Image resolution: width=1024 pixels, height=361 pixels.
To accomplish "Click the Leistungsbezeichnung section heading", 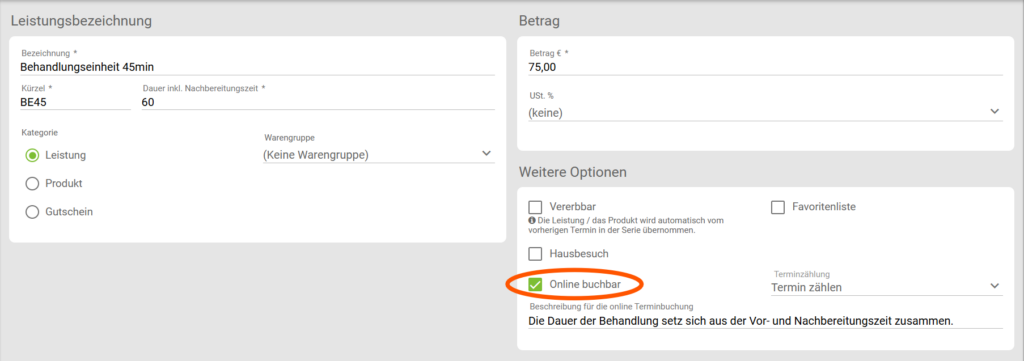I will 82,21.
